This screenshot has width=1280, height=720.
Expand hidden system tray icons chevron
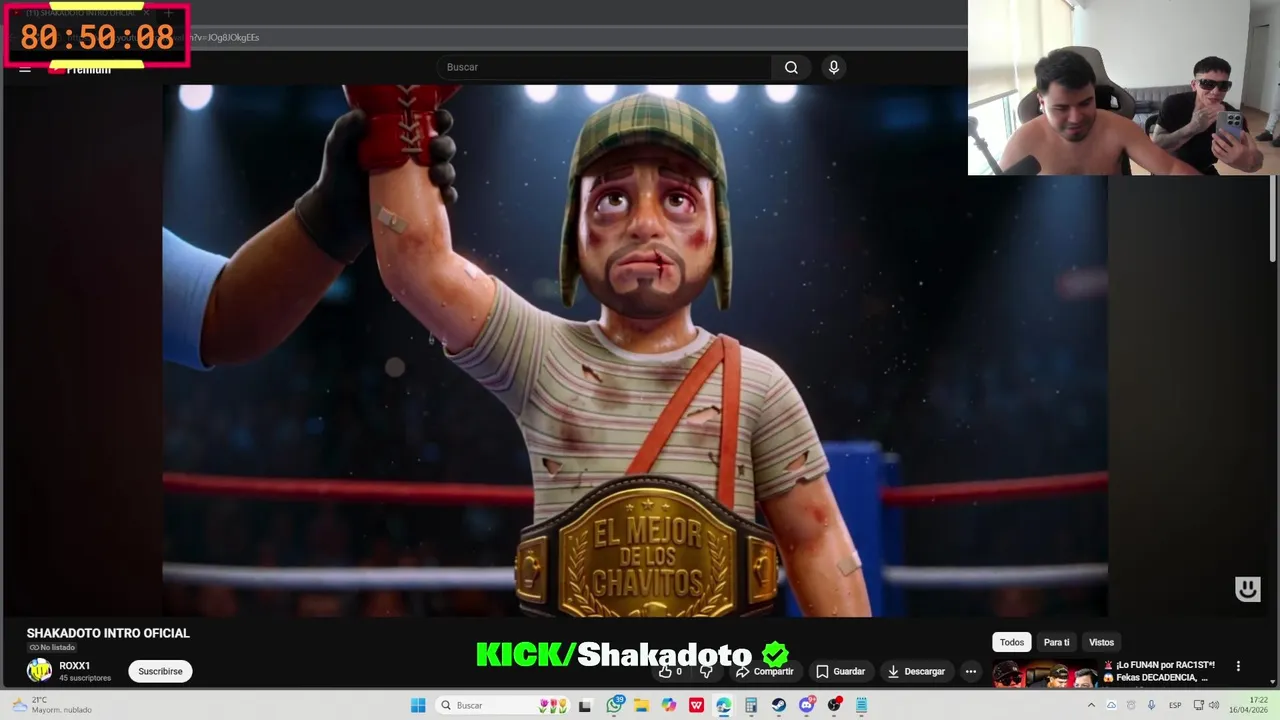coord(1091,705)
